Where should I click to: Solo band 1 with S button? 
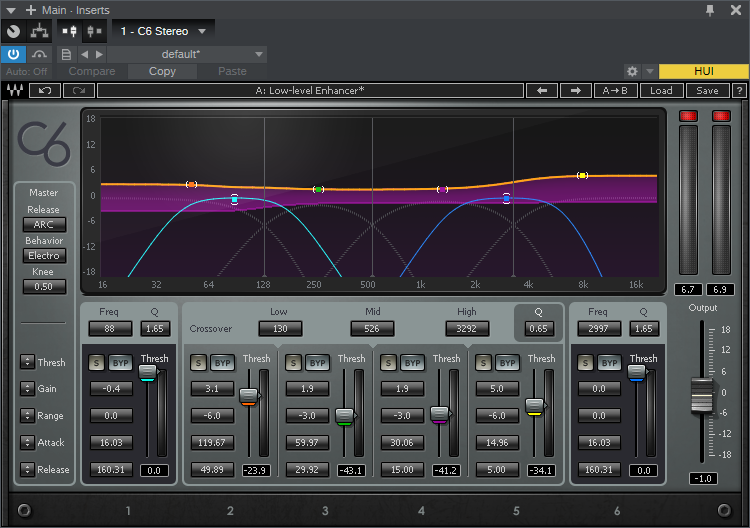96,363
